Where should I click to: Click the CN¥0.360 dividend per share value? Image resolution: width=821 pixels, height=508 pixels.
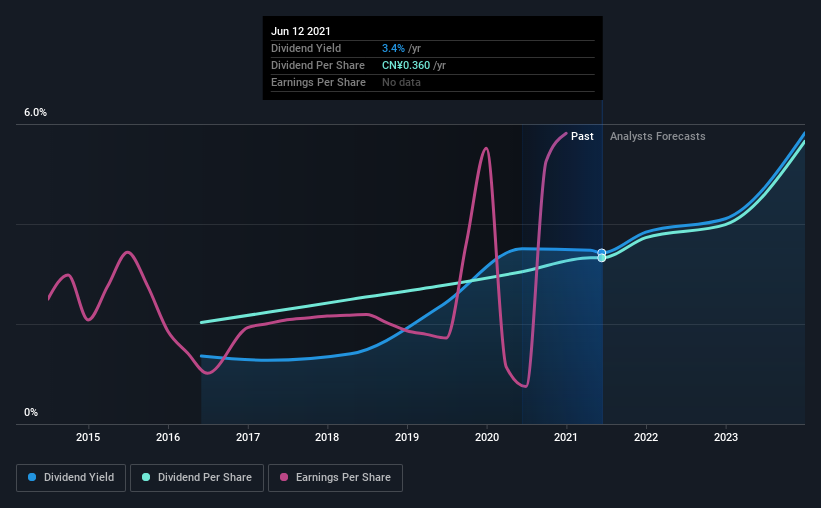coord(406,65)
